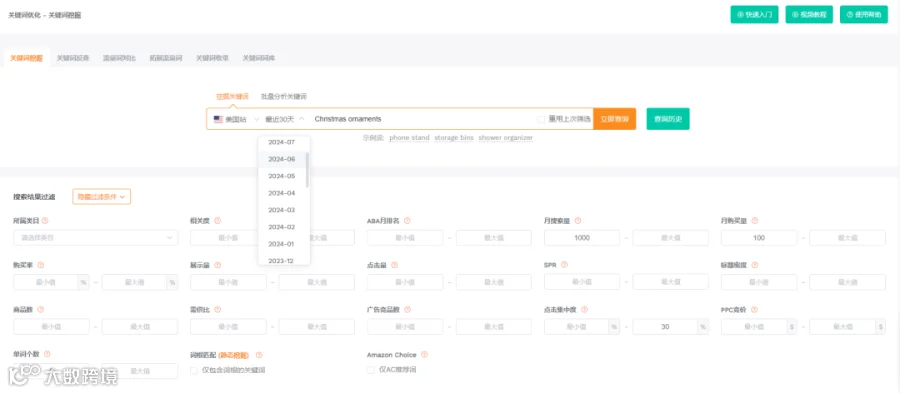Click 月搜索量 maximum value field
900x393 pixels.
coord(670,238)
